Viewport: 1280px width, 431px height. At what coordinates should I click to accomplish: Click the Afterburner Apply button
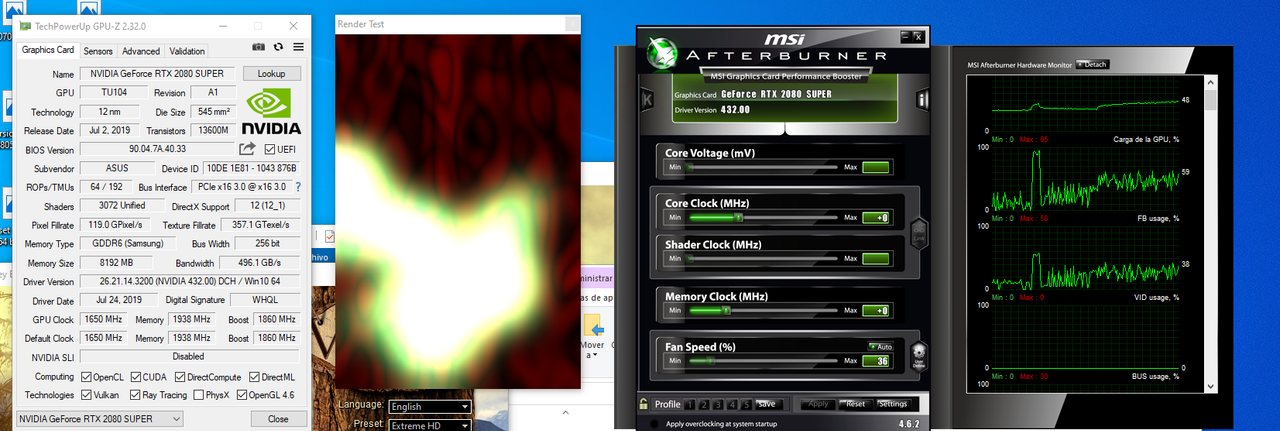click(818, 404)
